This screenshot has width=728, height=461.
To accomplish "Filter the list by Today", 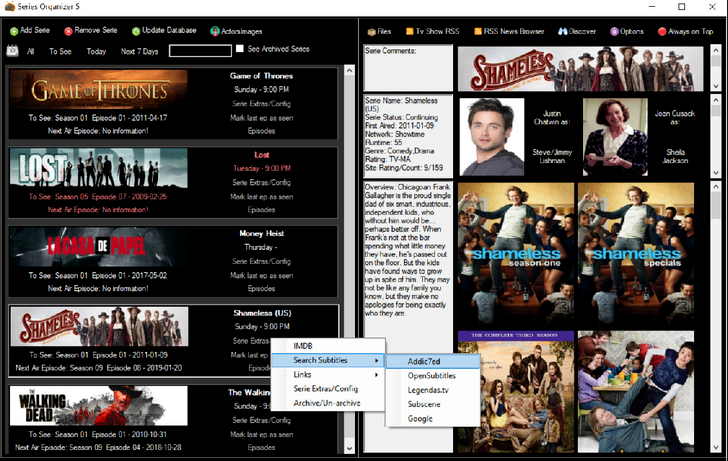I will [96, 52].
